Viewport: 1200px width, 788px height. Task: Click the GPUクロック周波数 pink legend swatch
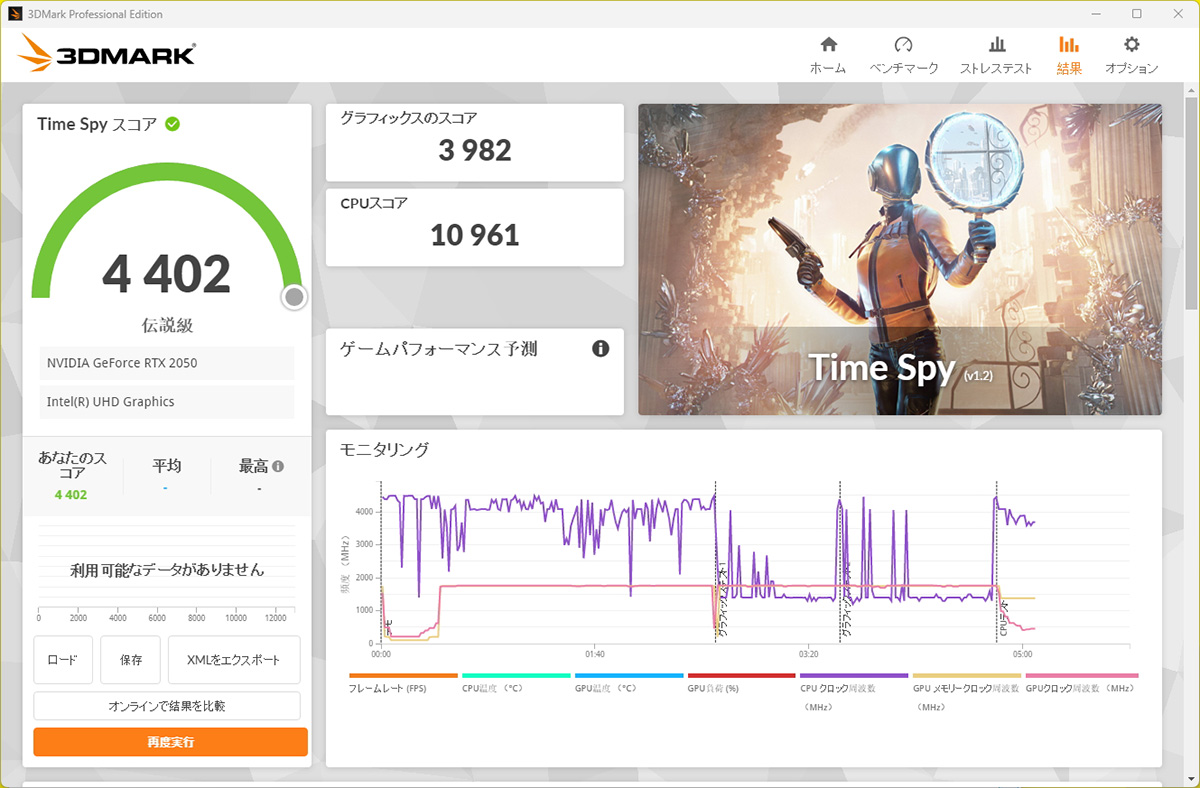click(x=1082, y=676)
